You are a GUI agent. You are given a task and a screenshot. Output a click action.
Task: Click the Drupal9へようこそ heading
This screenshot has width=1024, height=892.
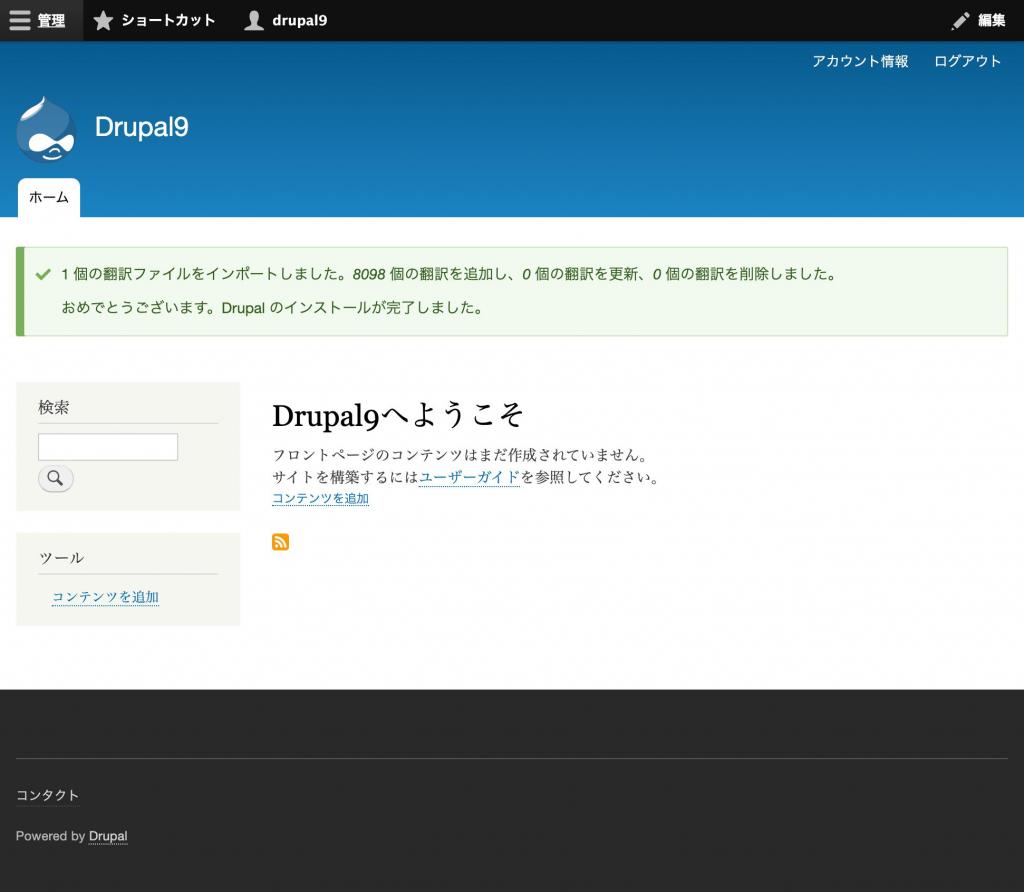[397, 415]
